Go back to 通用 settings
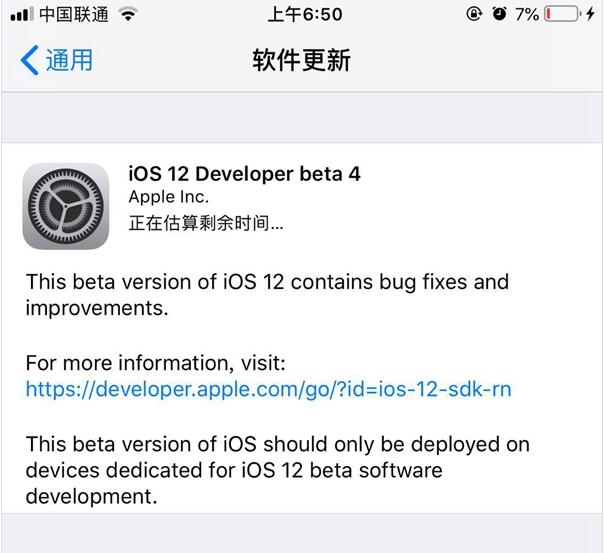This screenshot has height=553, width=604. pos(68,60)
